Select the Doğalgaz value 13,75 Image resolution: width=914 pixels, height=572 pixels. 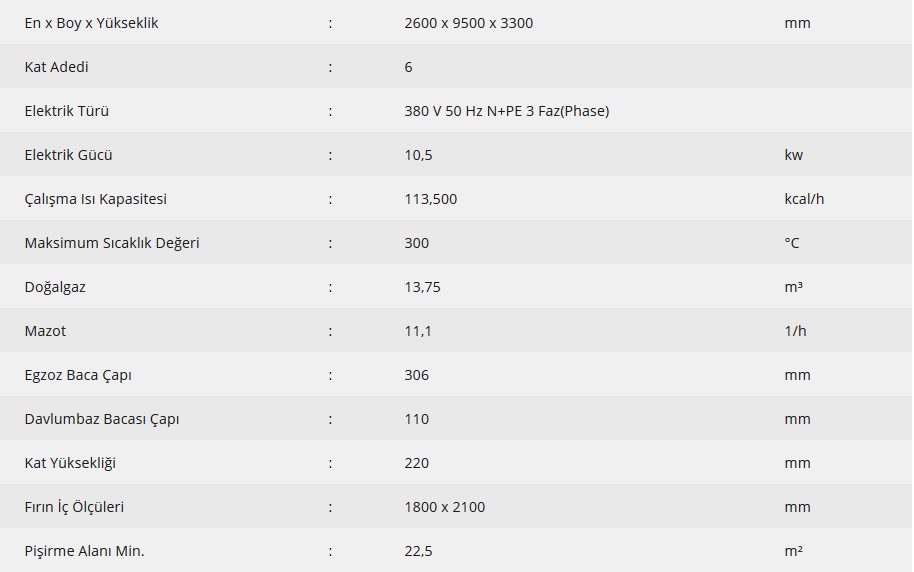click(x=423, y=287)
